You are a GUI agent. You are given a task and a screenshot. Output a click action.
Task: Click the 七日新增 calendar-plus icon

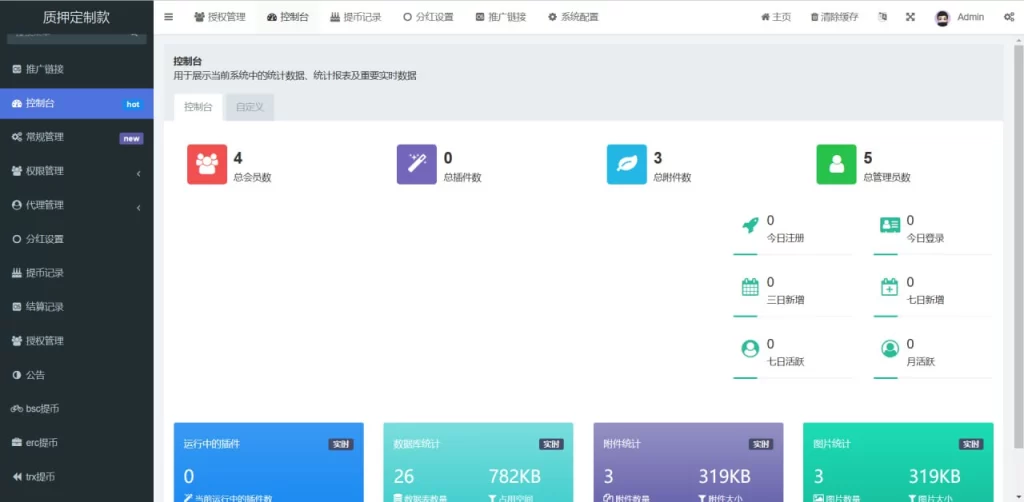tap(889, 287)
